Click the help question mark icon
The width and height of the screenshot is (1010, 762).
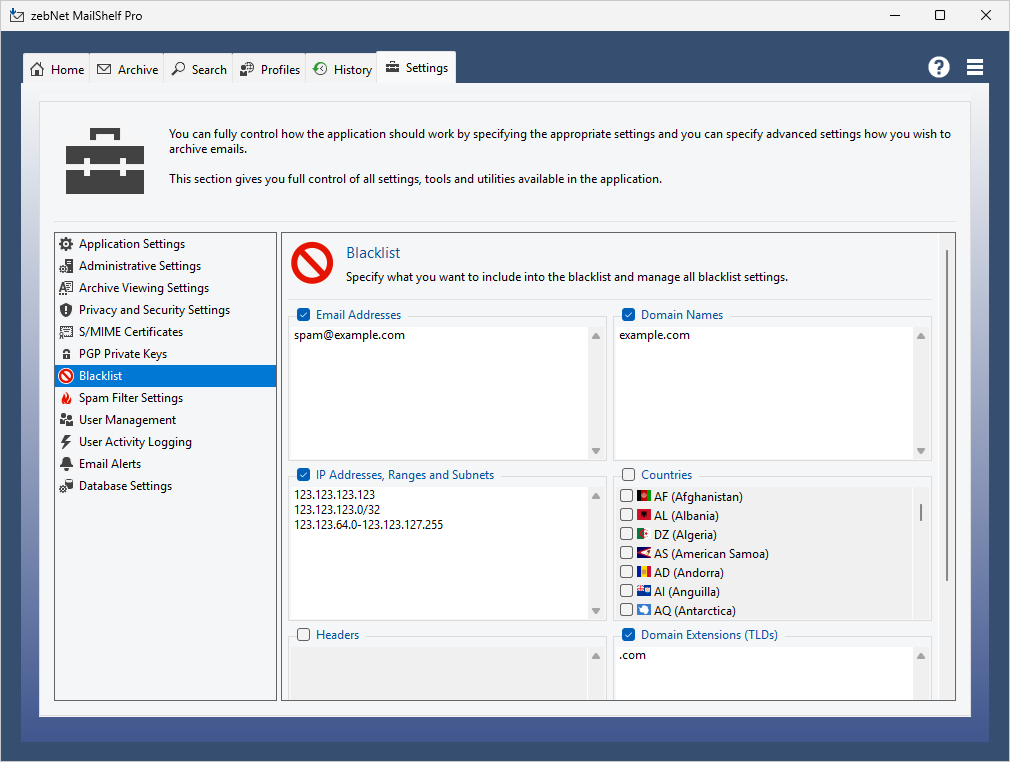(x=938, y=67)
